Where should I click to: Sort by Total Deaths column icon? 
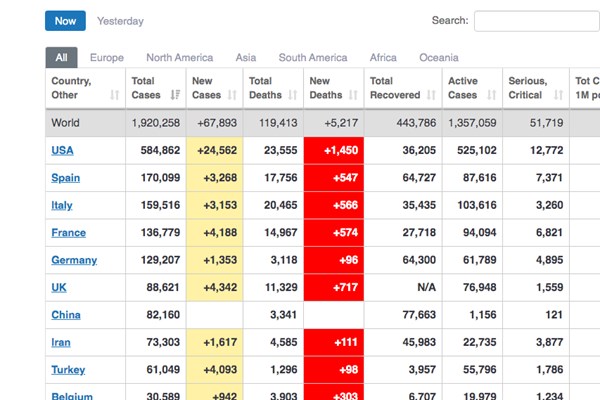292,95
